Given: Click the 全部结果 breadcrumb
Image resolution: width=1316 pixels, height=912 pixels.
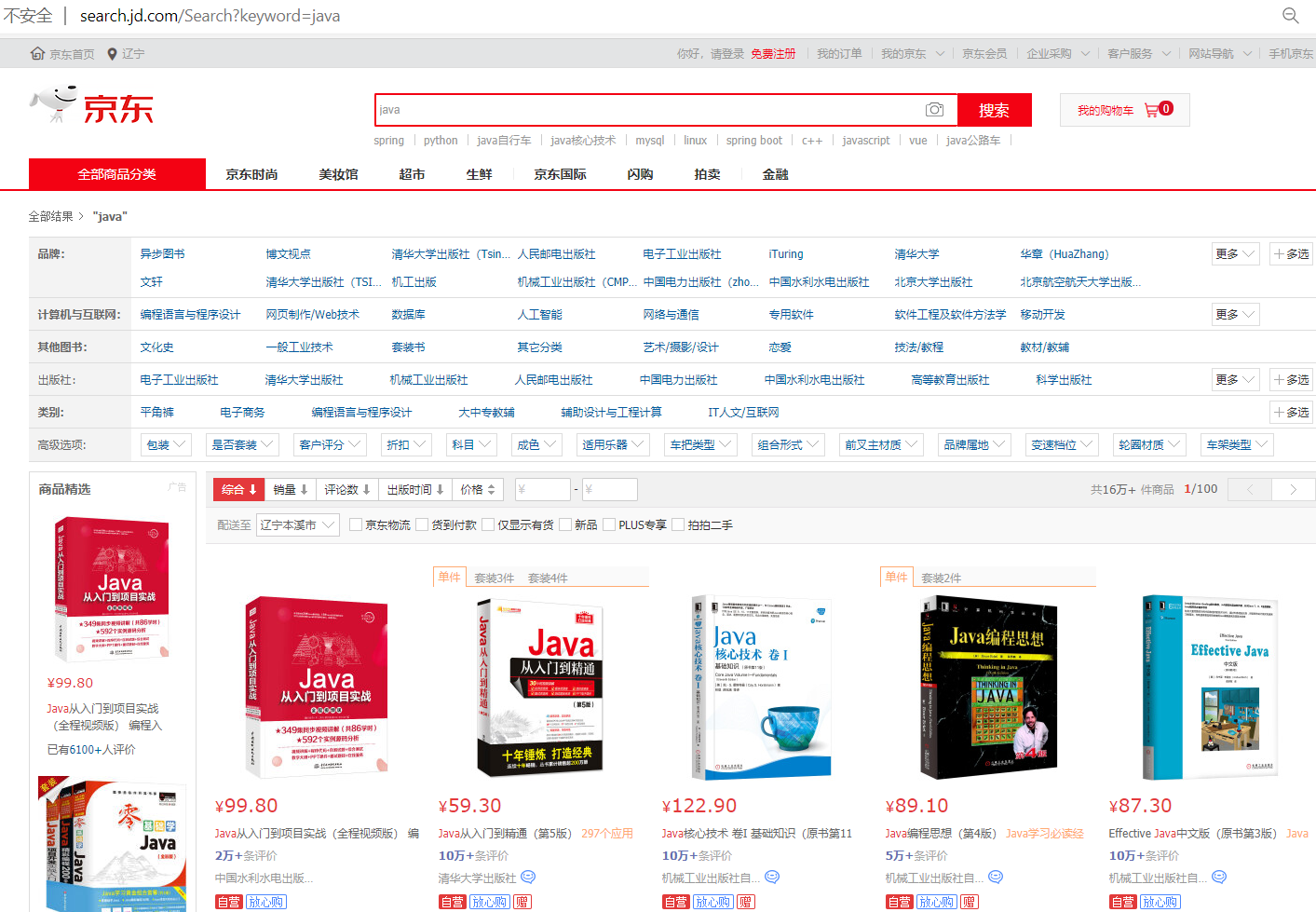Looking at the screenshot, I should pyautogui.click(x=50, y=216).
